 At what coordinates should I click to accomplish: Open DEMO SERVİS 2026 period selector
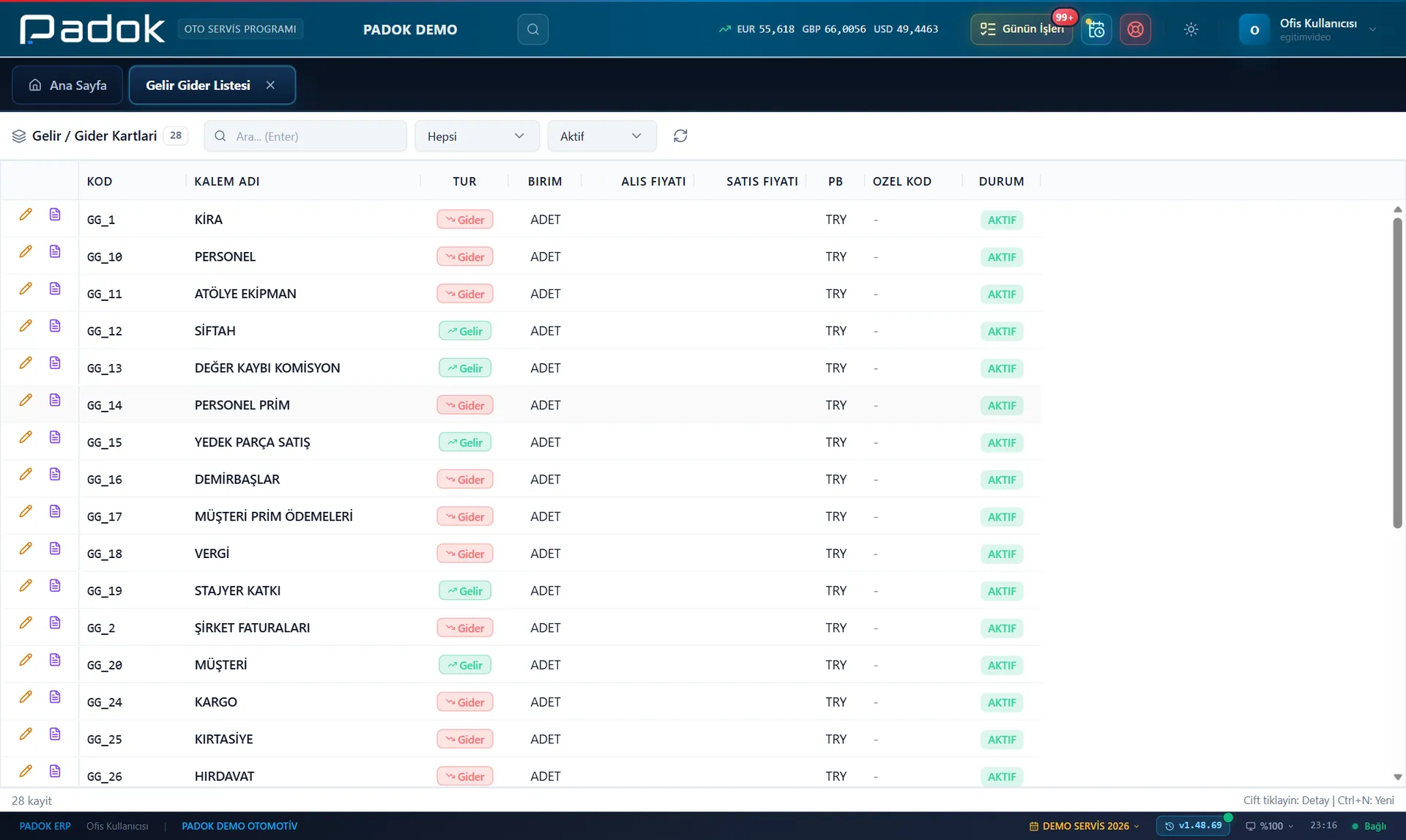coord(1084,826)
